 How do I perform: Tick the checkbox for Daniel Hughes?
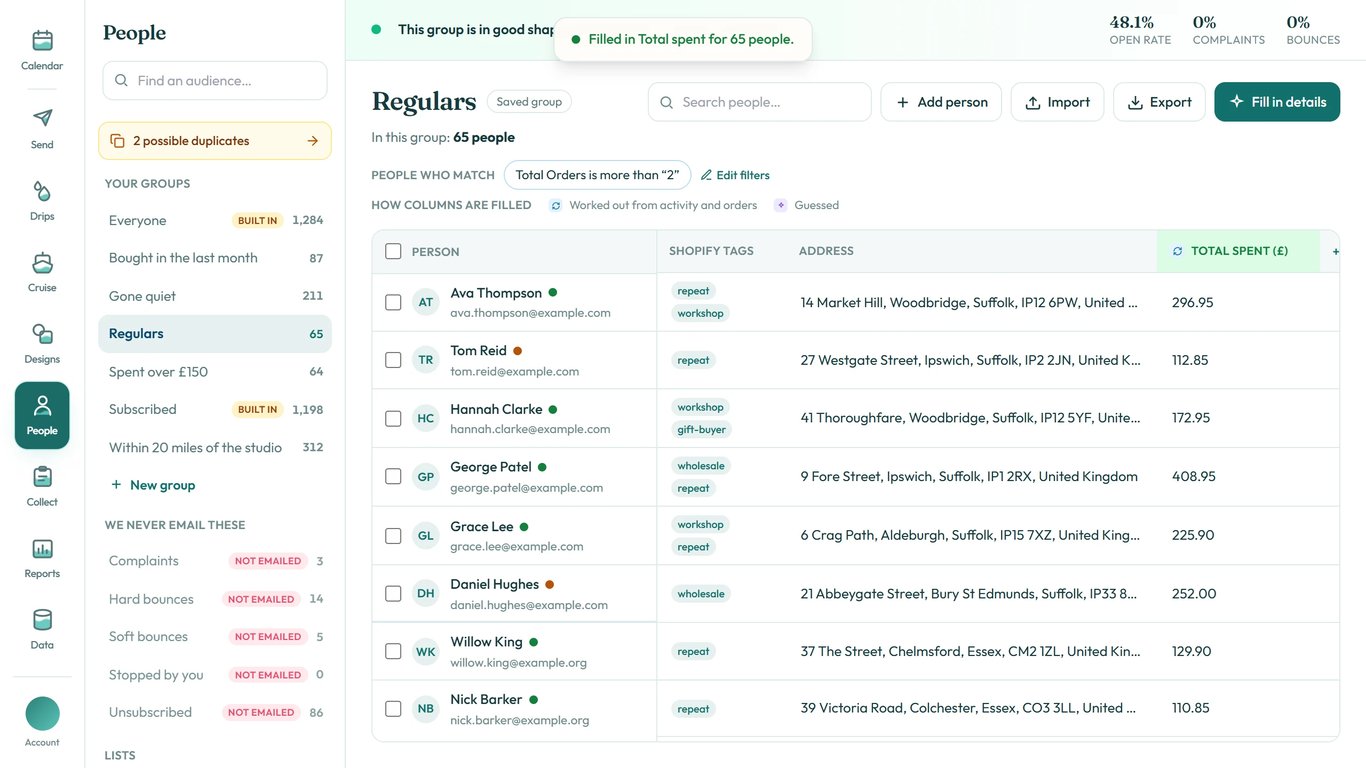tap(393, 593)
